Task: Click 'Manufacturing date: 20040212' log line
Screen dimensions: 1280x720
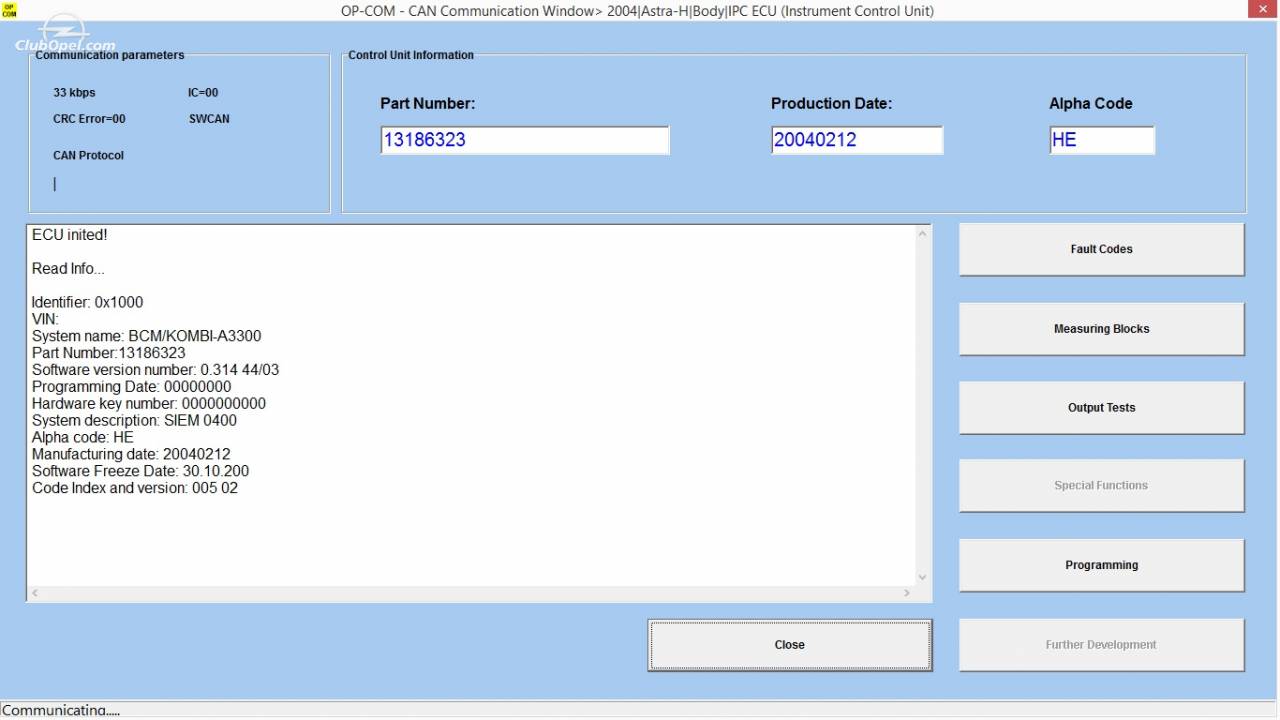Action: (131, 454)
